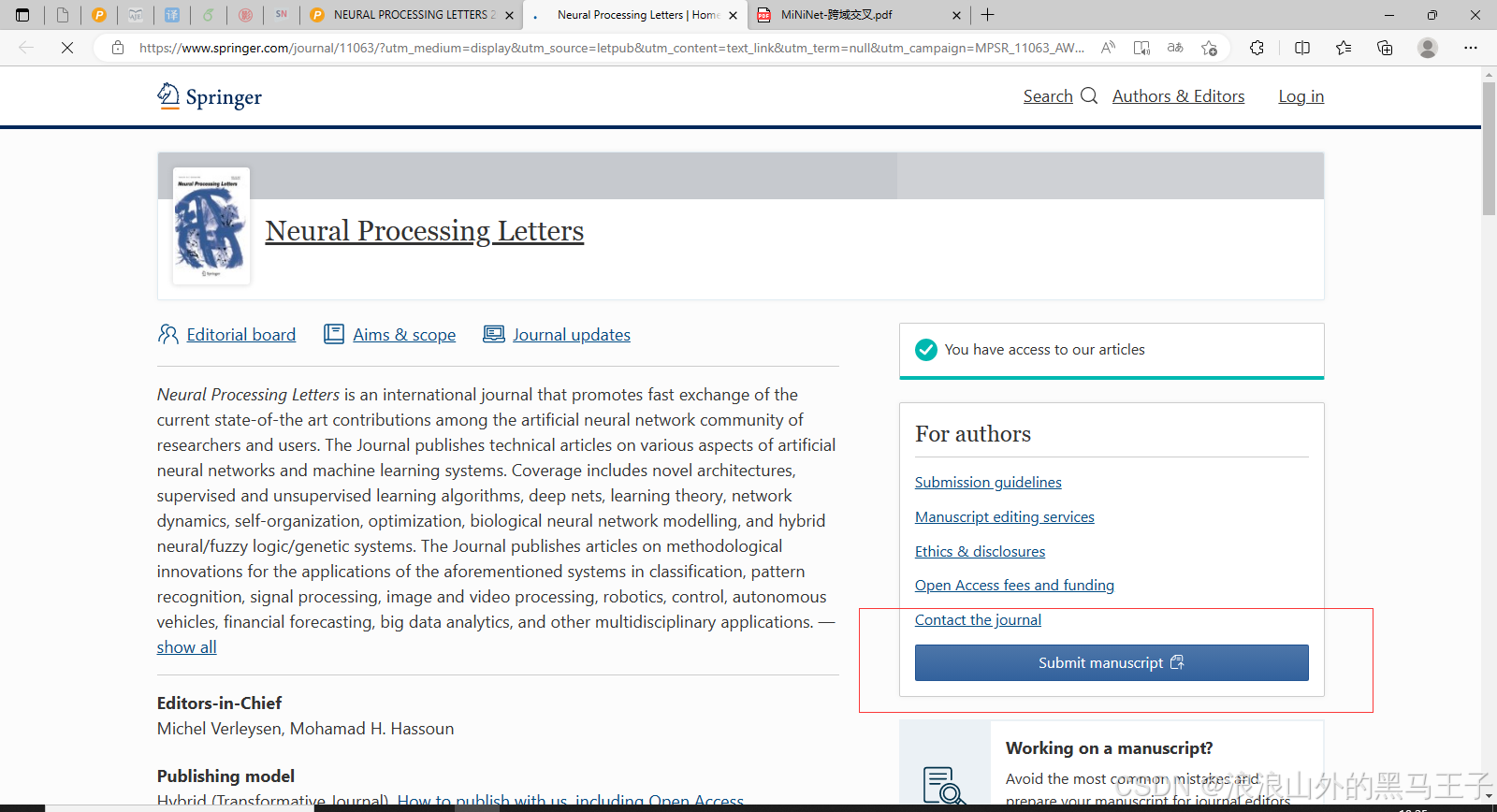Click the translate page icon

(x=1175, y=48)
